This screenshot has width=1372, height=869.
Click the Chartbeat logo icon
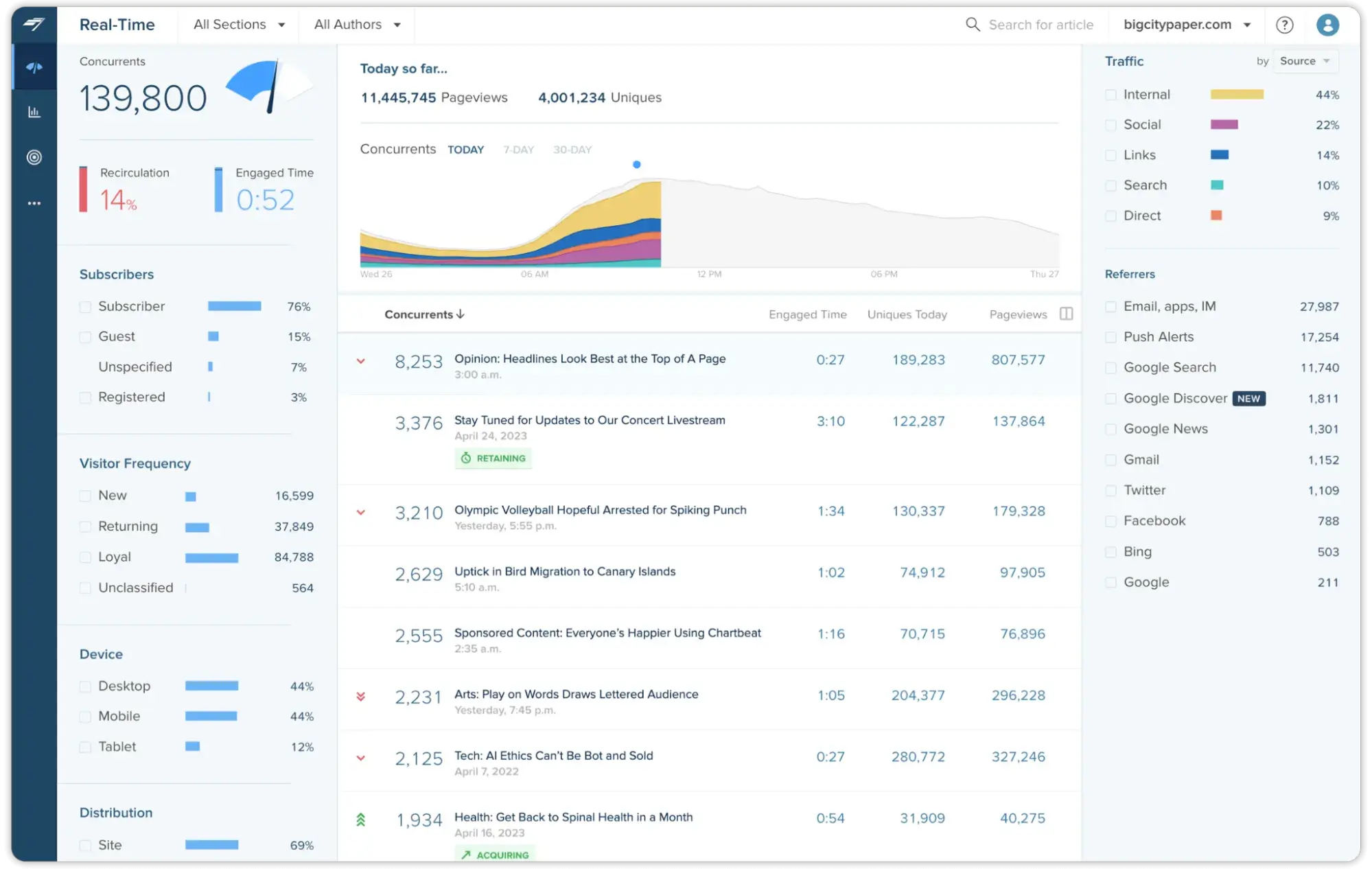31,23
